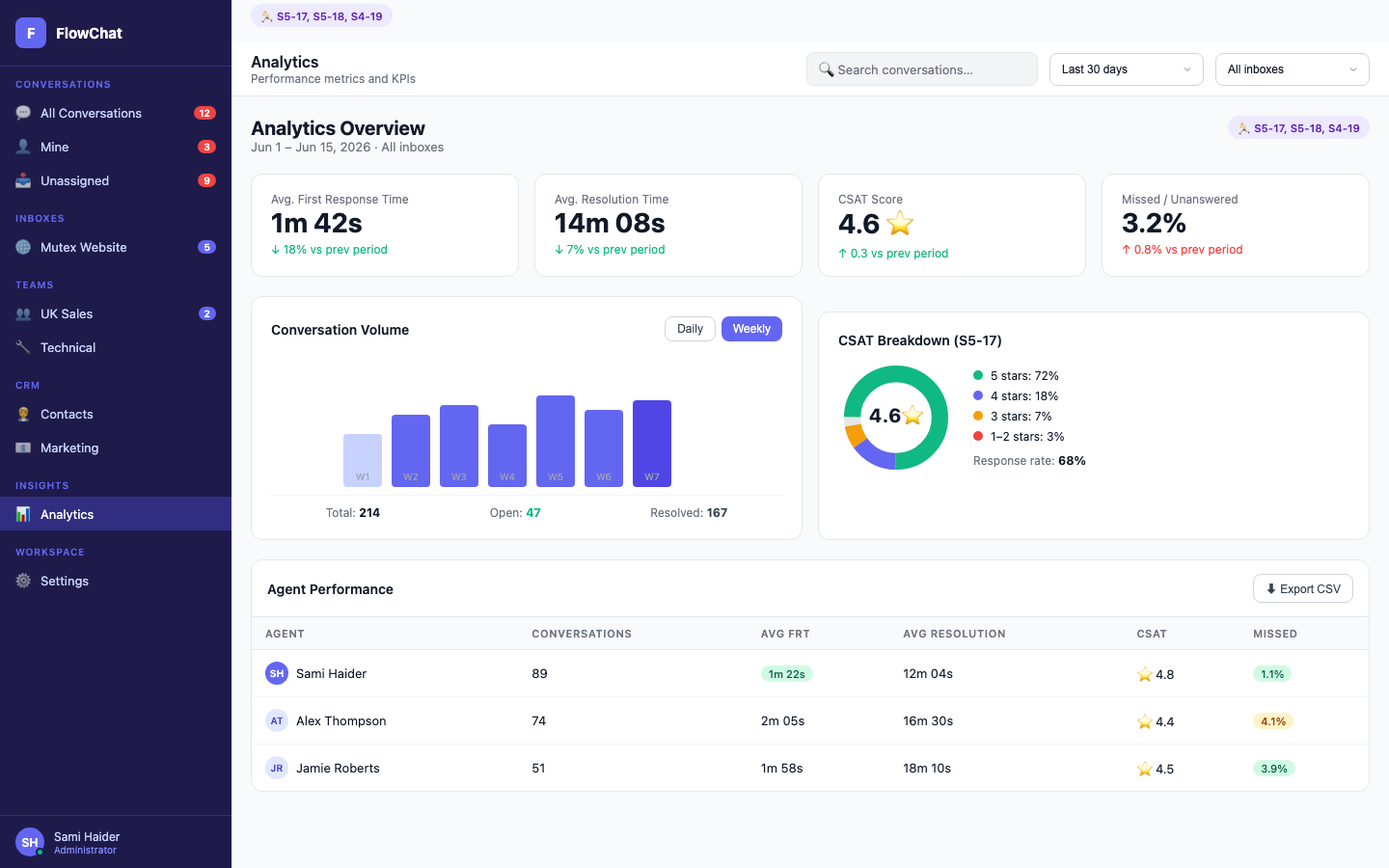1389x868 pixels.
Task: Open the Mutex Website inbox
Action: point(116,247)
